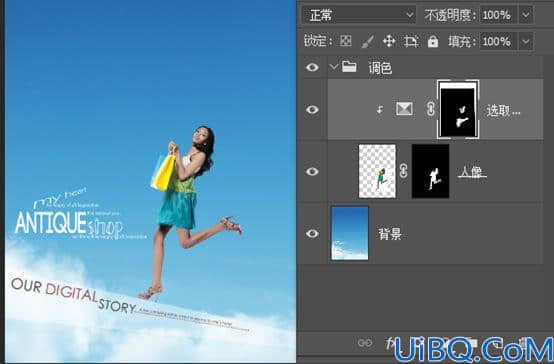Hide the 调色 group with its eye icon
Viewport: 554px width, 364px height.
pyautogui.click(x=312, y=67)
